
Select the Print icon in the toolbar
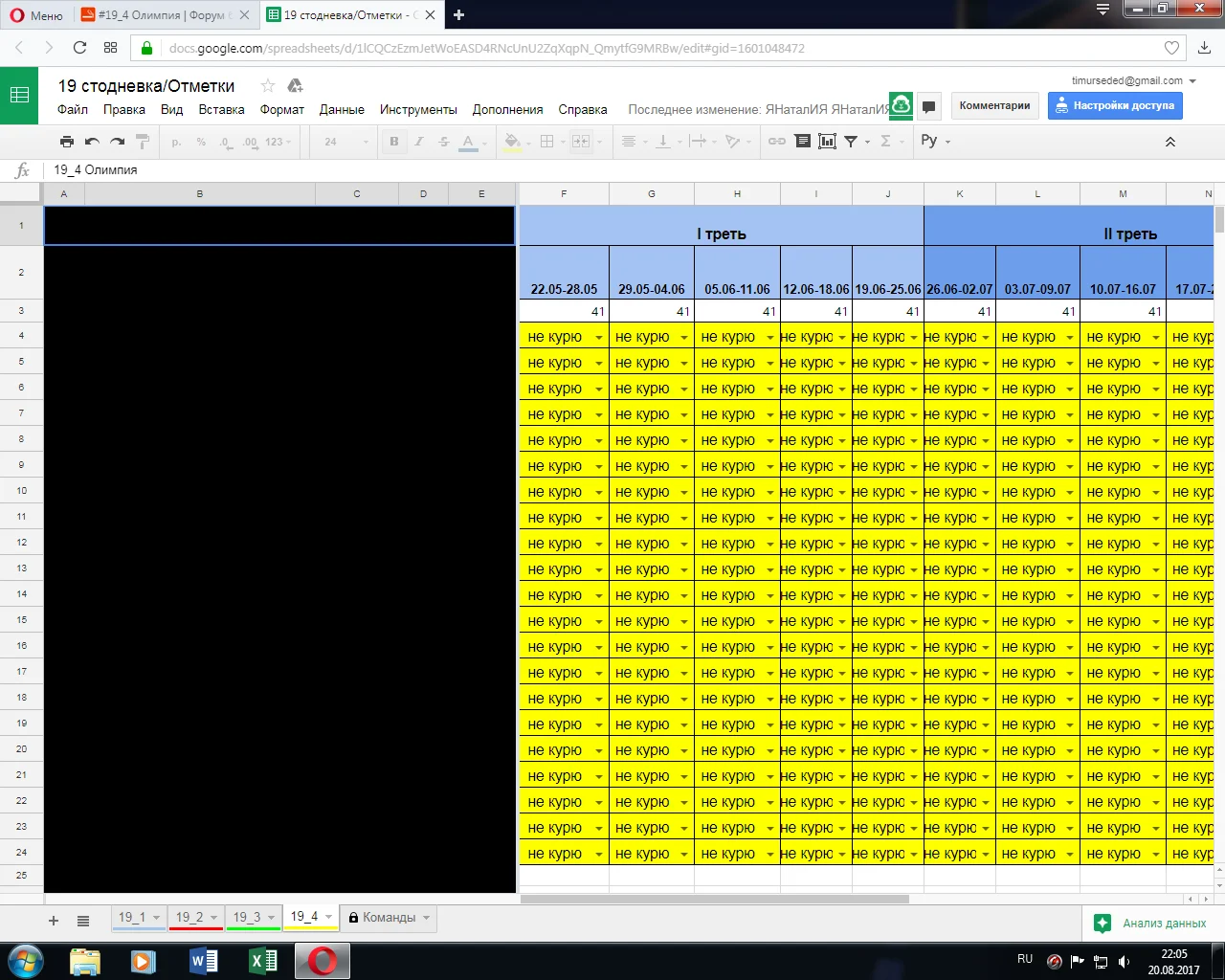click(x=67, y=141)
